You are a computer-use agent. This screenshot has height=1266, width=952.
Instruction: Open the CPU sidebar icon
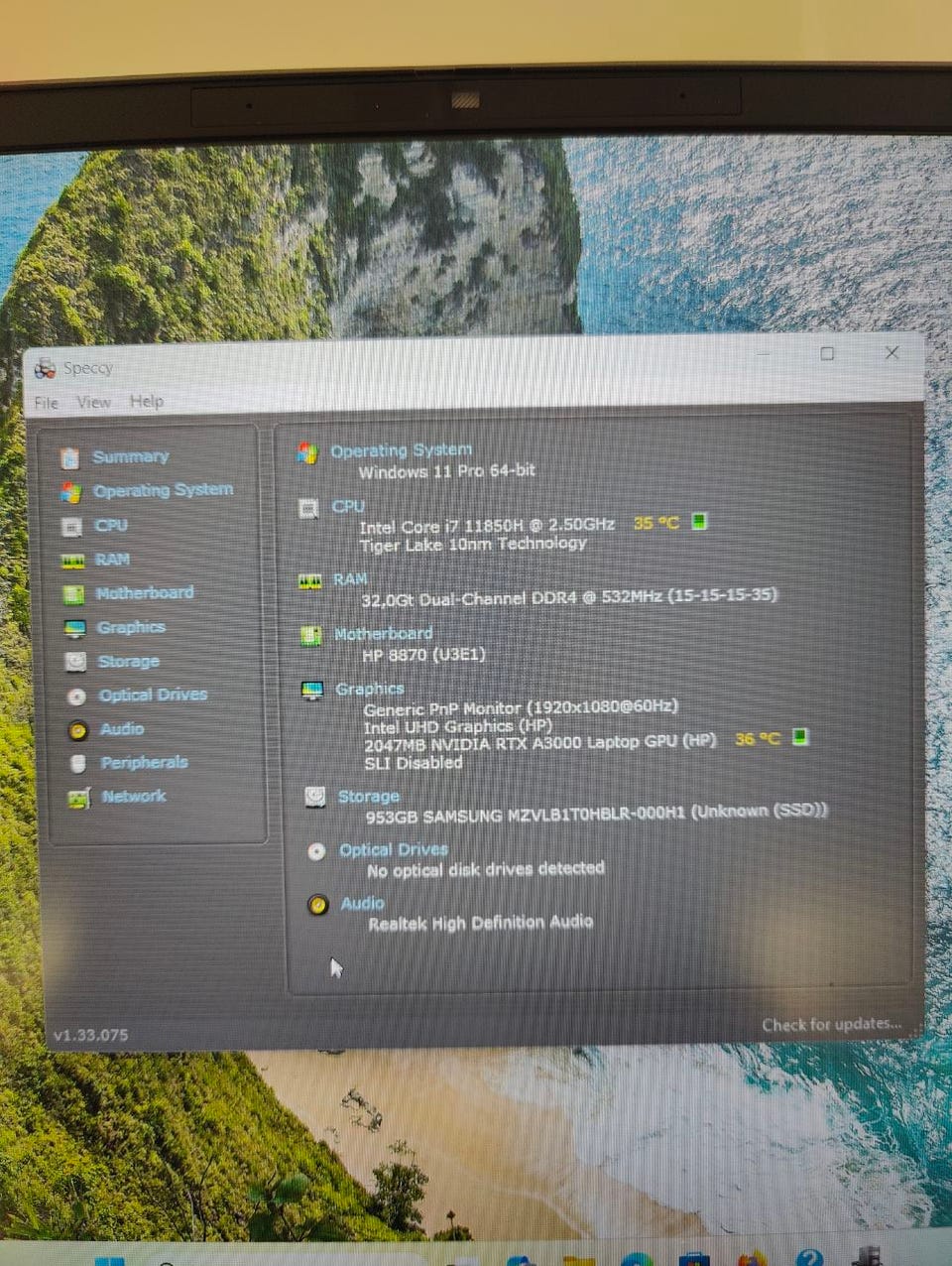[72, 527]
